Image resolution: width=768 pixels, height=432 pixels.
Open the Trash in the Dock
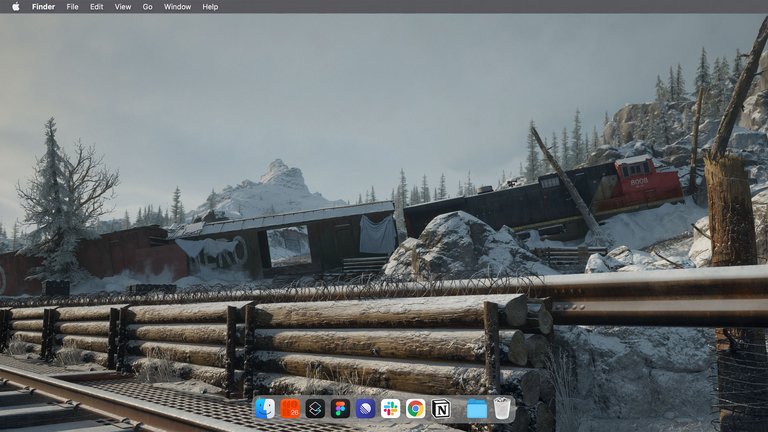502,408
